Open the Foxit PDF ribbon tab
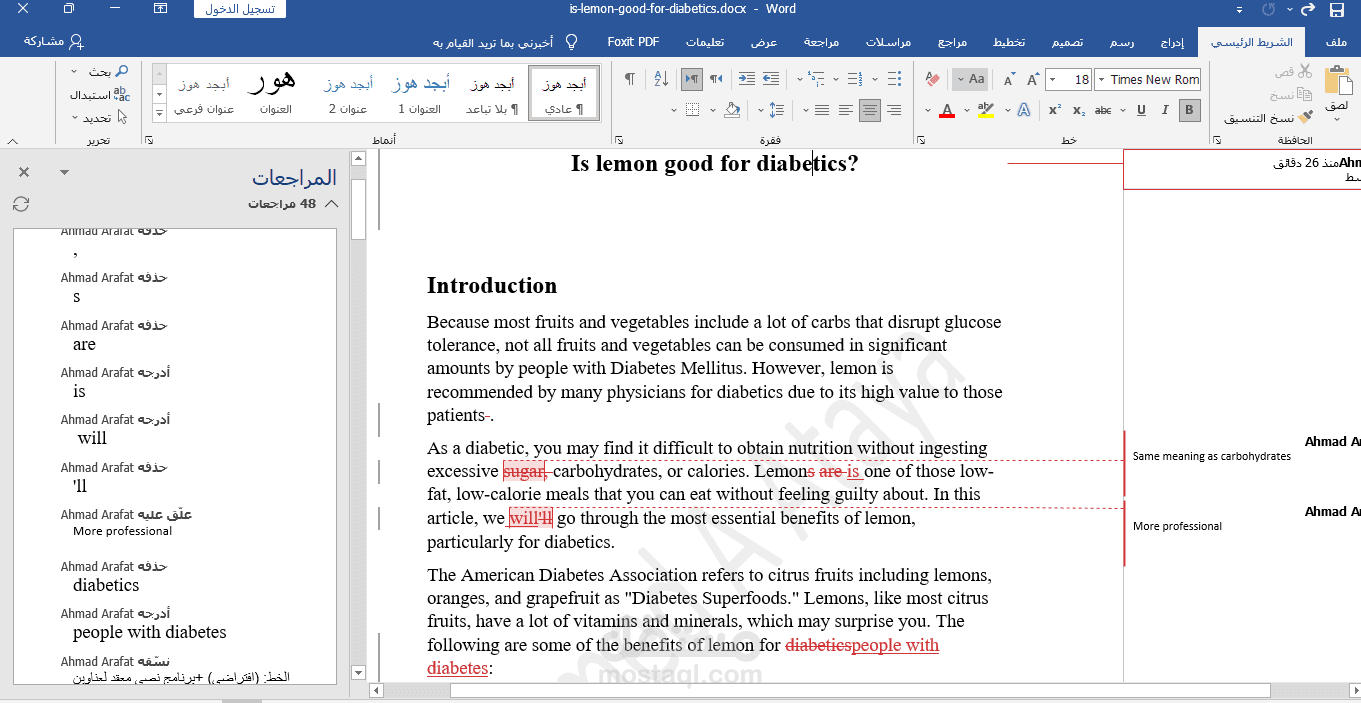Image resolution: width=1361 pixels, height=703 pixels. pyautogui.click(x=633, y=42)
